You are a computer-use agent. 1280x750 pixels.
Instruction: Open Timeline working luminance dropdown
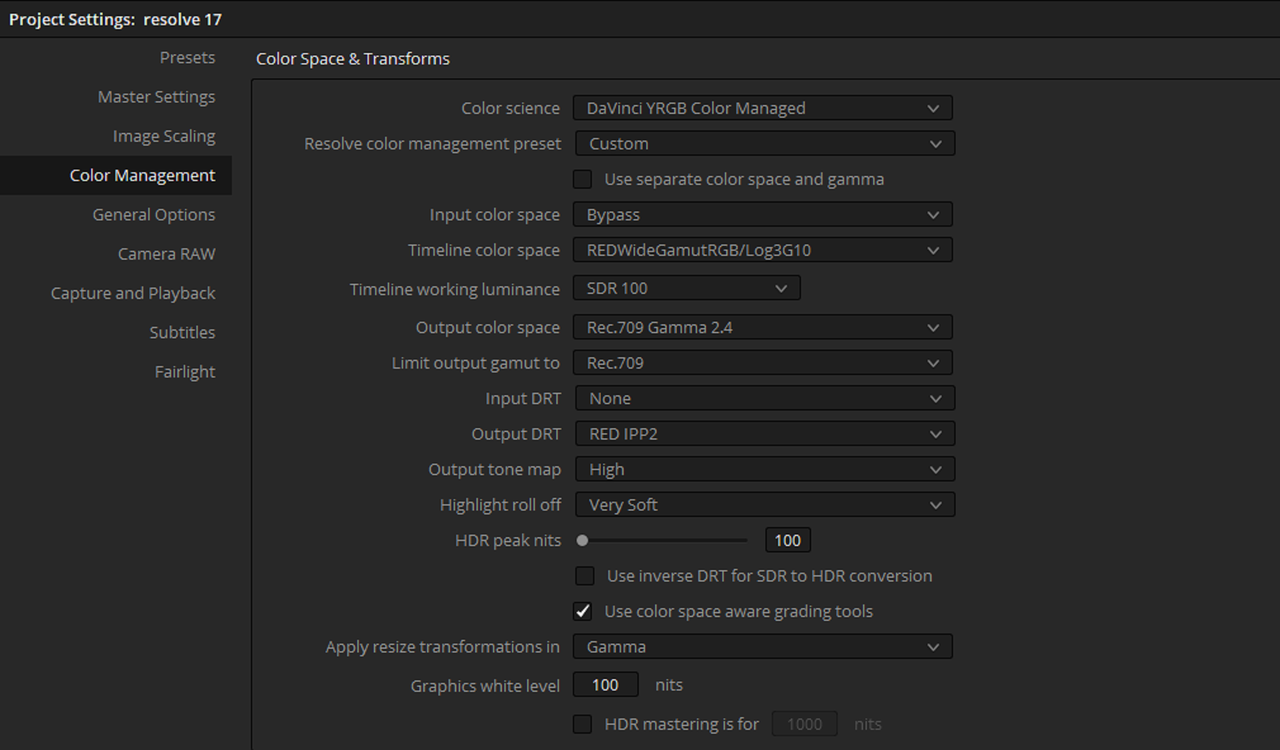coord(686,288)
